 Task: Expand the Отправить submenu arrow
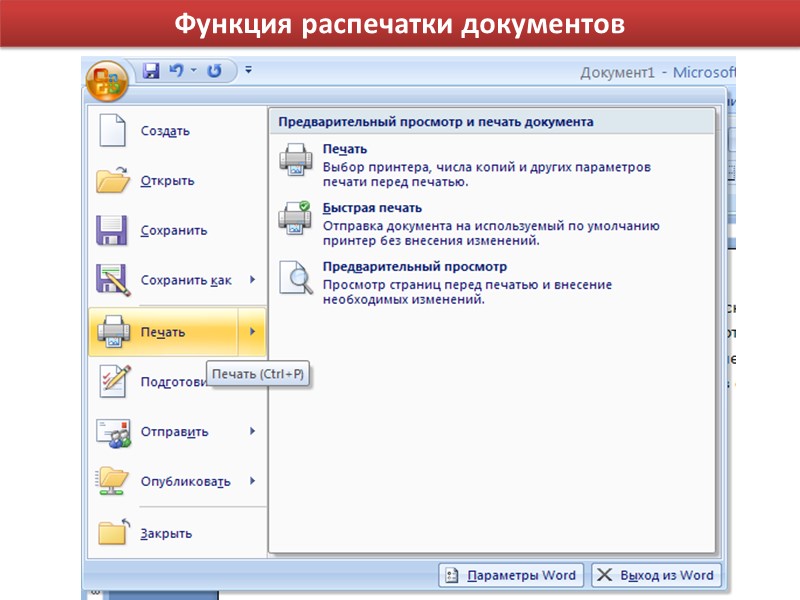click(252, 432)
